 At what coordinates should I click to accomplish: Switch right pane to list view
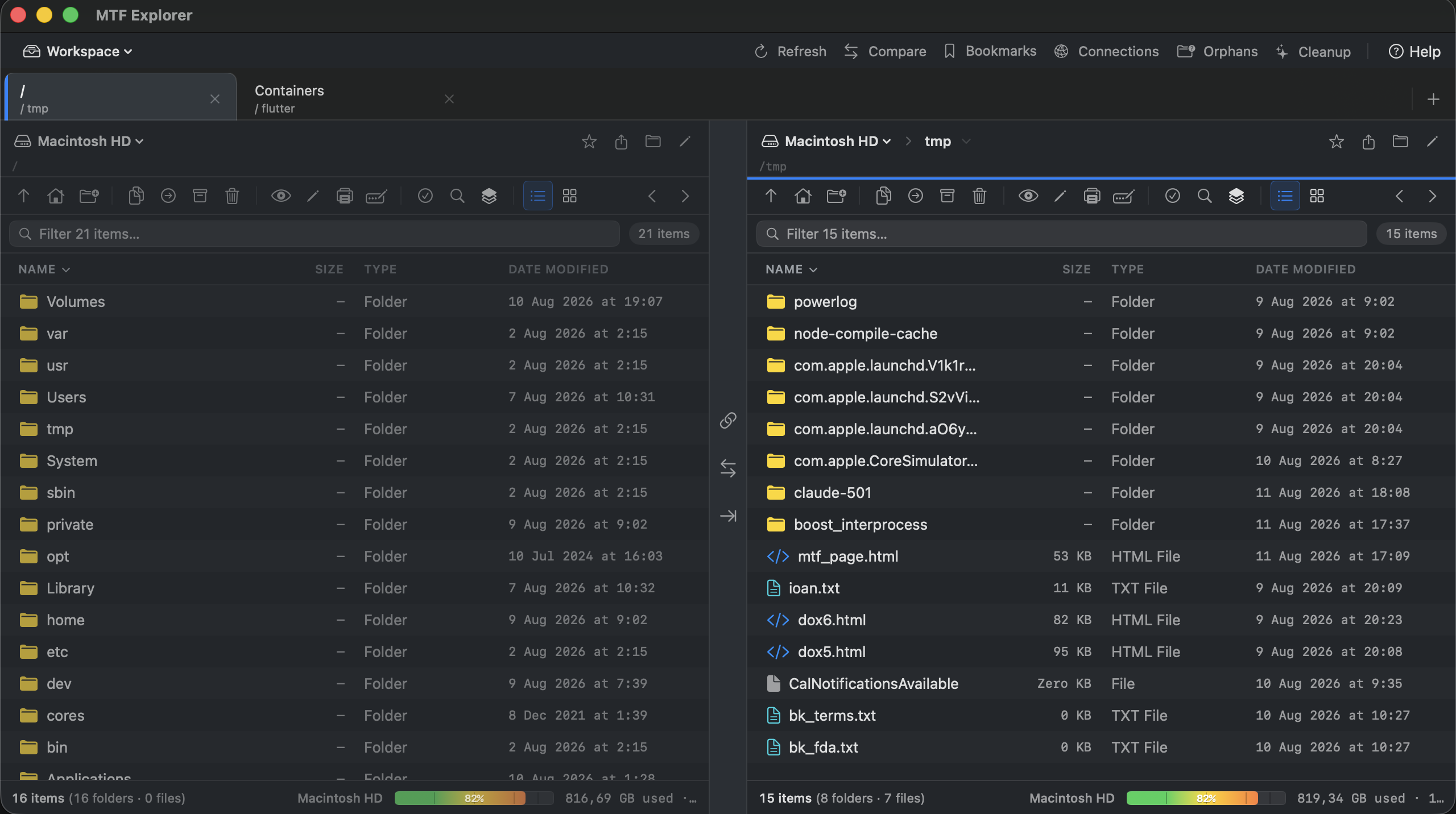(1285, 196)
